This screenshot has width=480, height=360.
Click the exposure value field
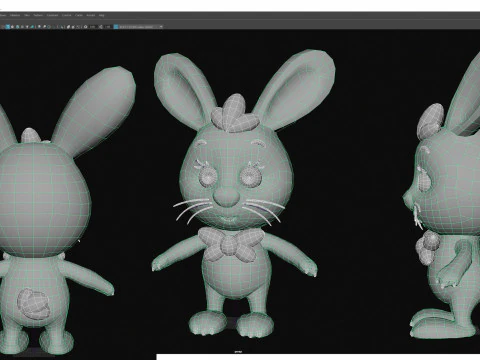[93, 27]
